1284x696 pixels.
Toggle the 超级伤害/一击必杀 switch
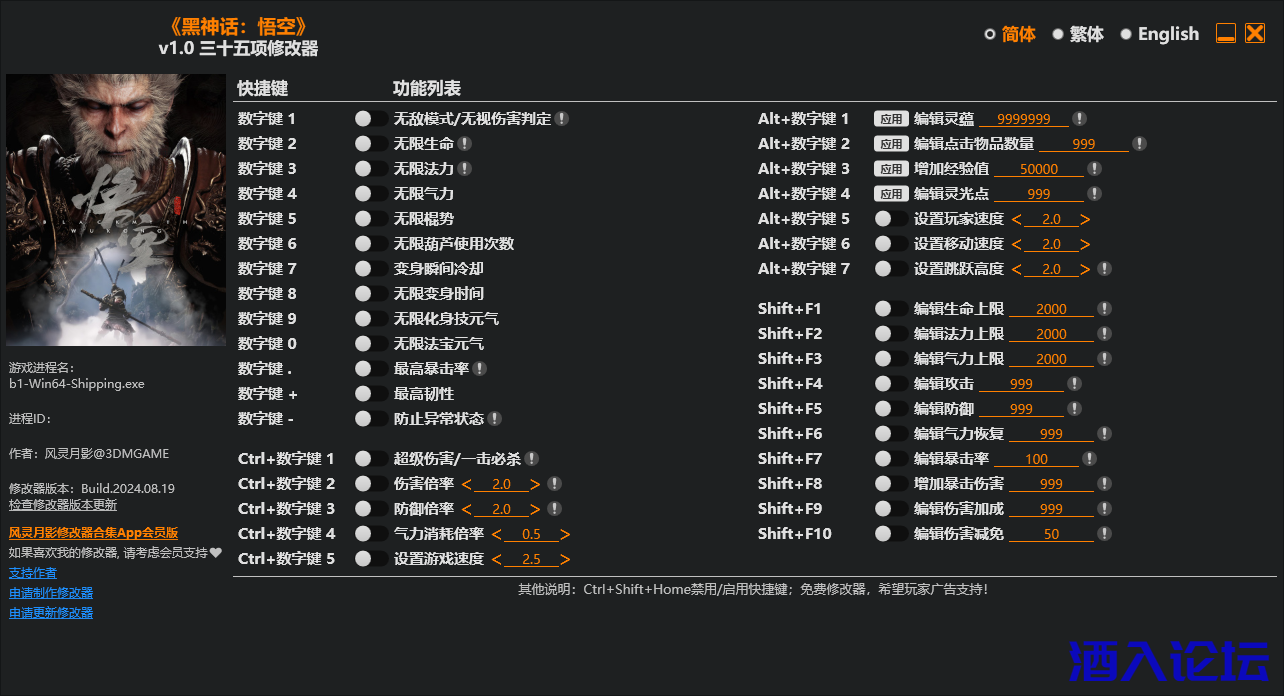[x=370, y=458]
